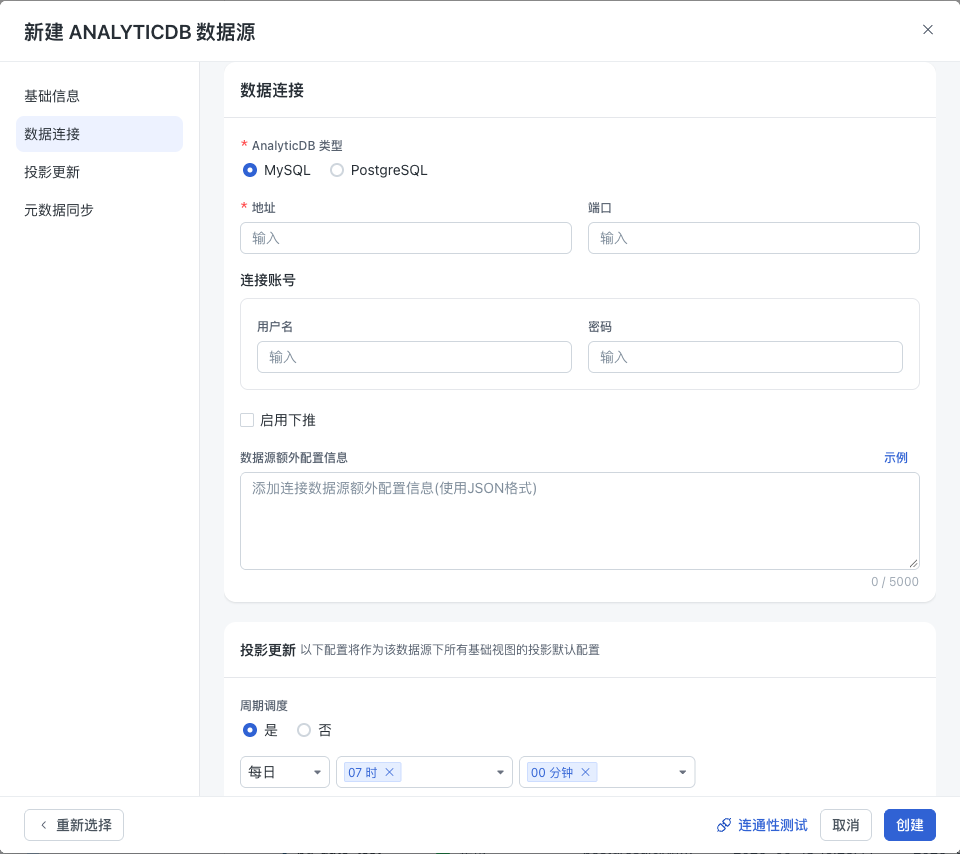Click the 0 / 5000 character counter
This screenshot has width=960, height=854.
click(x=894, y=581)
